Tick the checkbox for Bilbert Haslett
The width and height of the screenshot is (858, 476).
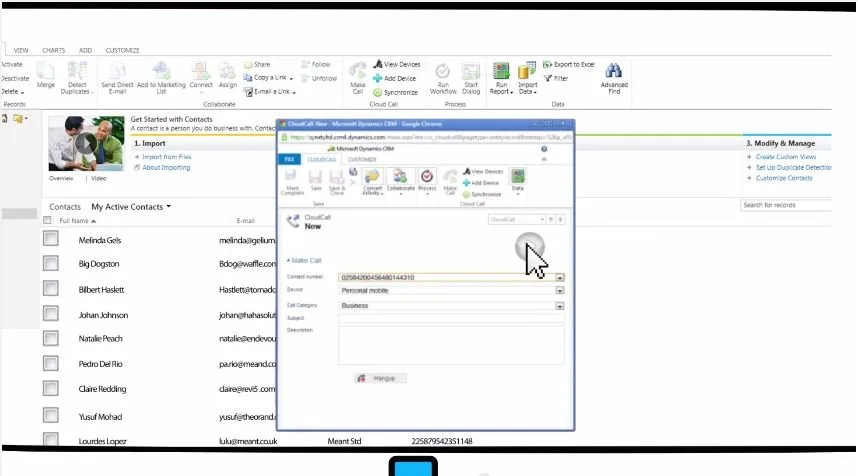coord(51,288)
